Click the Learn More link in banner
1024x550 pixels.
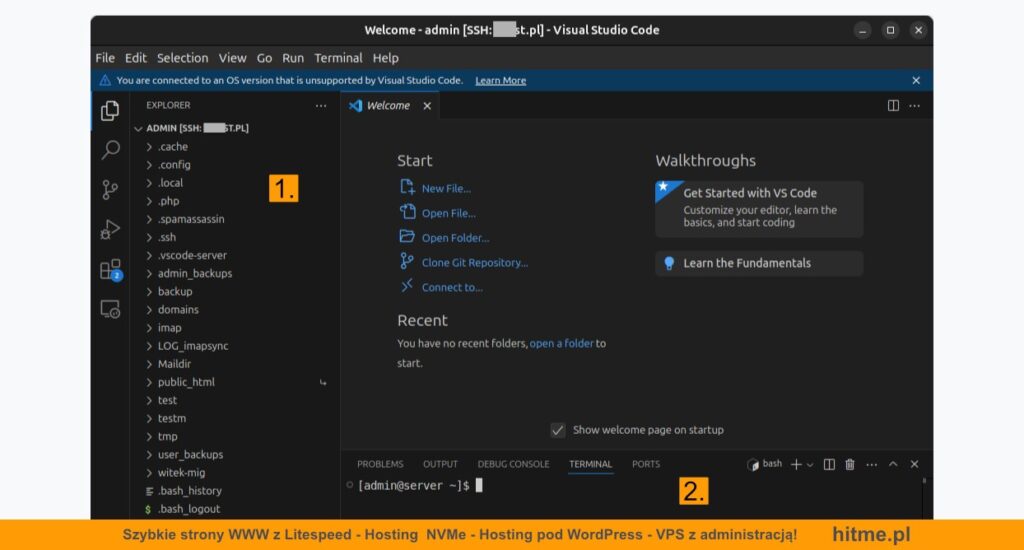tap(500, 80)
